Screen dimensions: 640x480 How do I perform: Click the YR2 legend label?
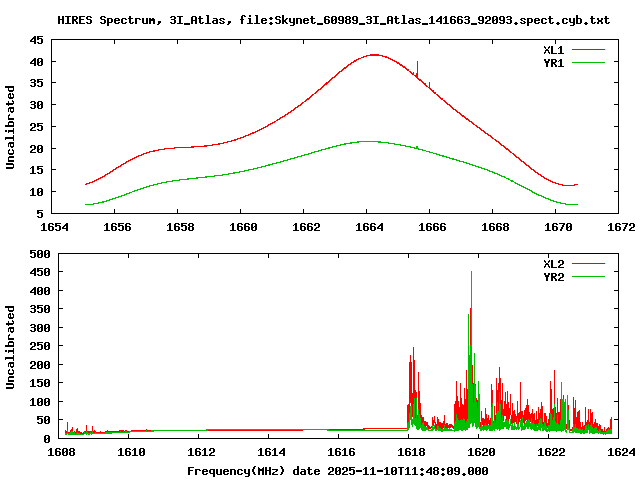(x=554, y=277)
